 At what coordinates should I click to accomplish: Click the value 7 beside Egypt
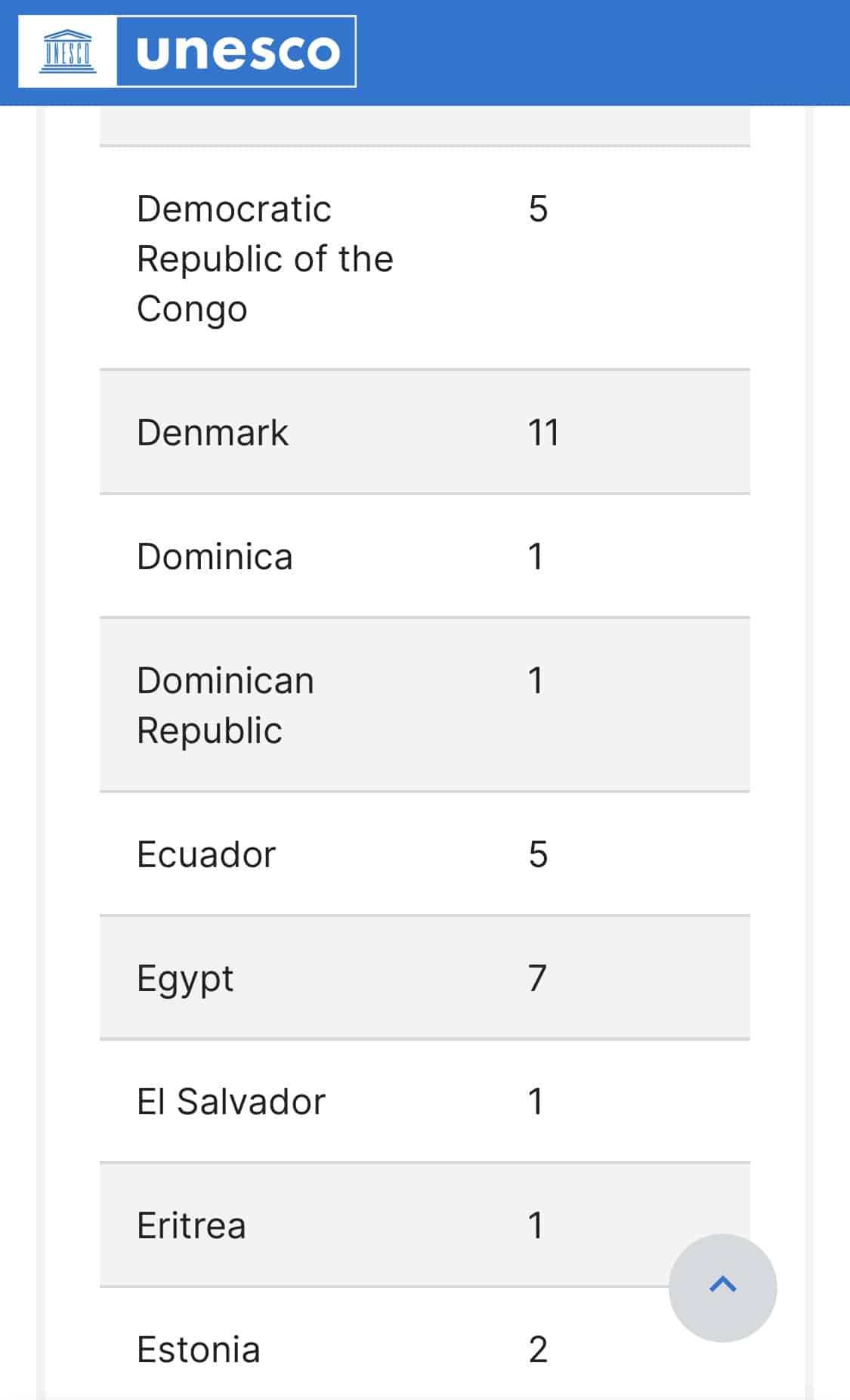(537, 979)
